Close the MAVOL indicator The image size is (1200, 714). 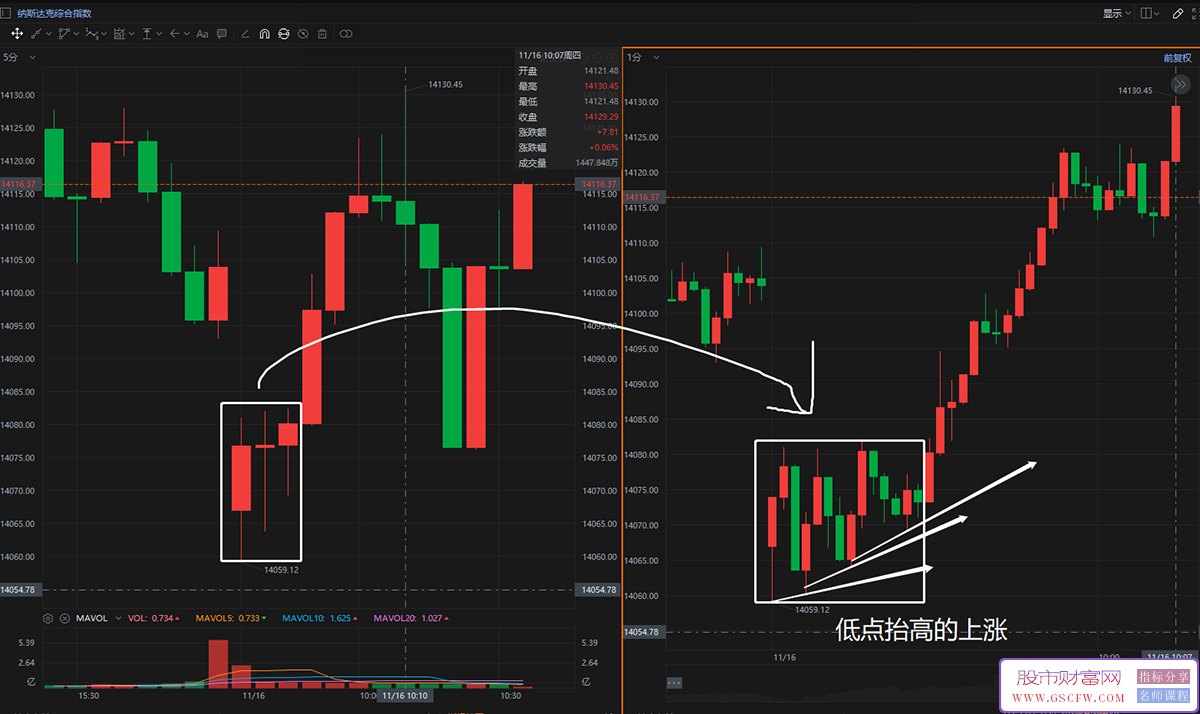(x=65, y=618)
